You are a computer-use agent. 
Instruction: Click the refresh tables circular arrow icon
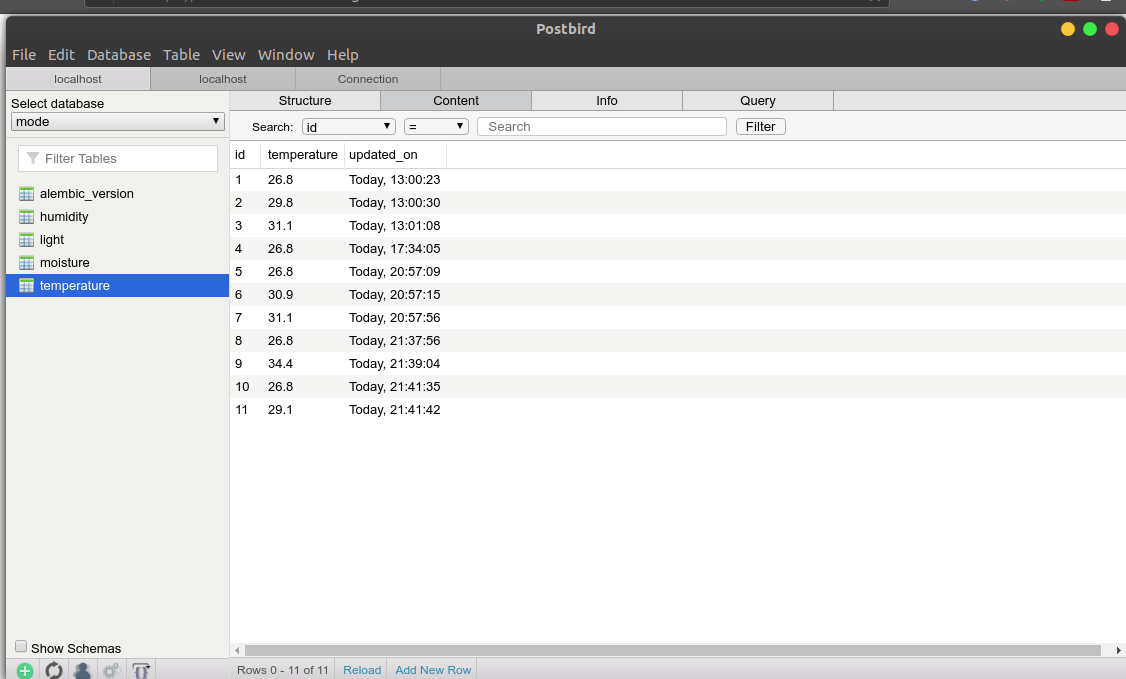click(54, 671)
